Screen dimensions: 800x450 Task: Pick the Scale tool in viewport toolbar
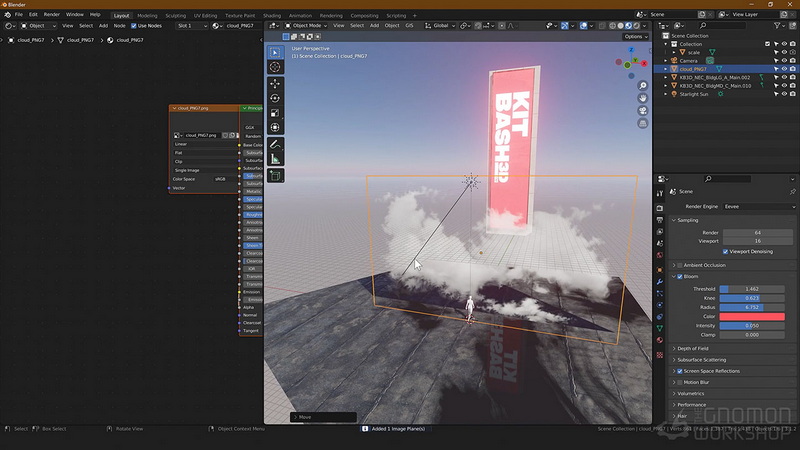pos(275,113)
